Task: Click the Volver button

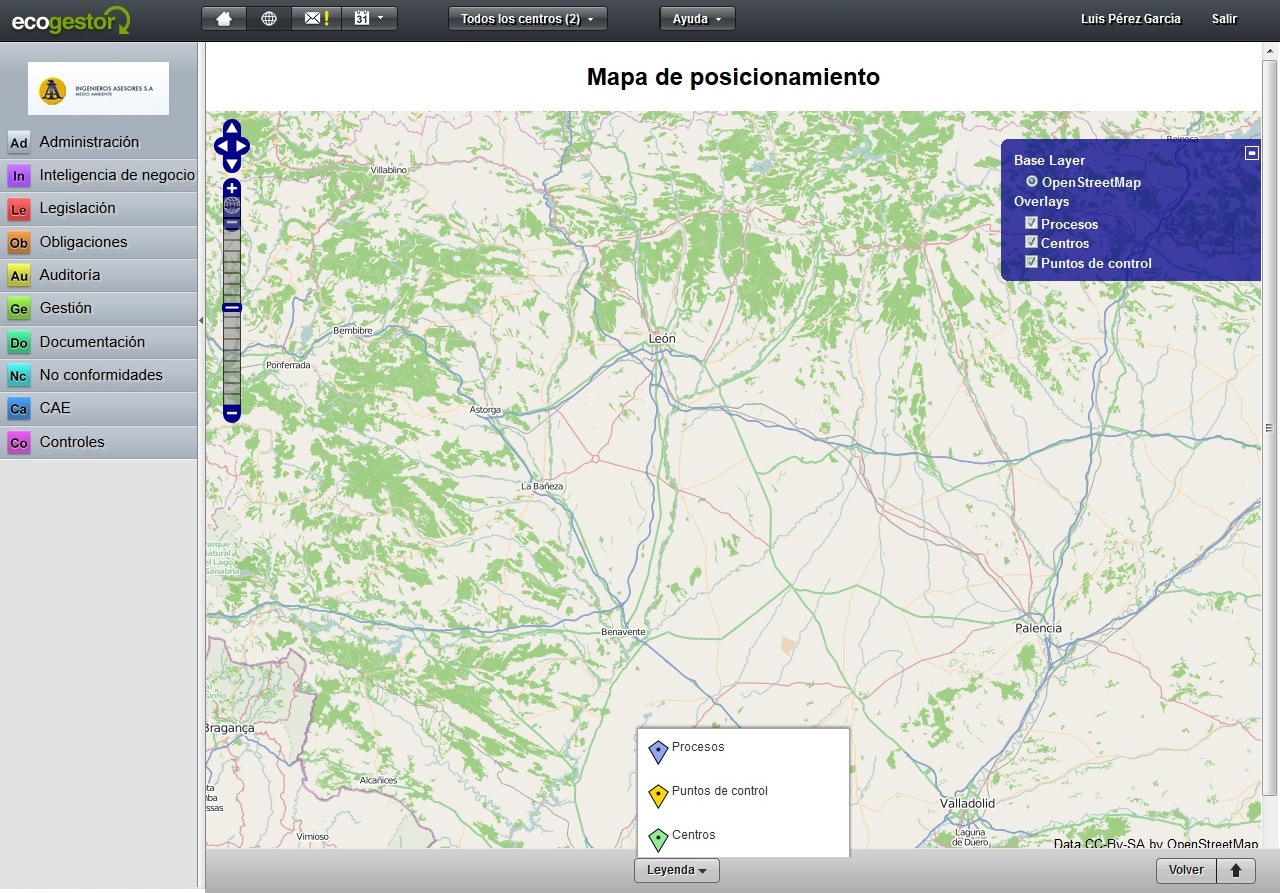Action: click(1185, 870)
